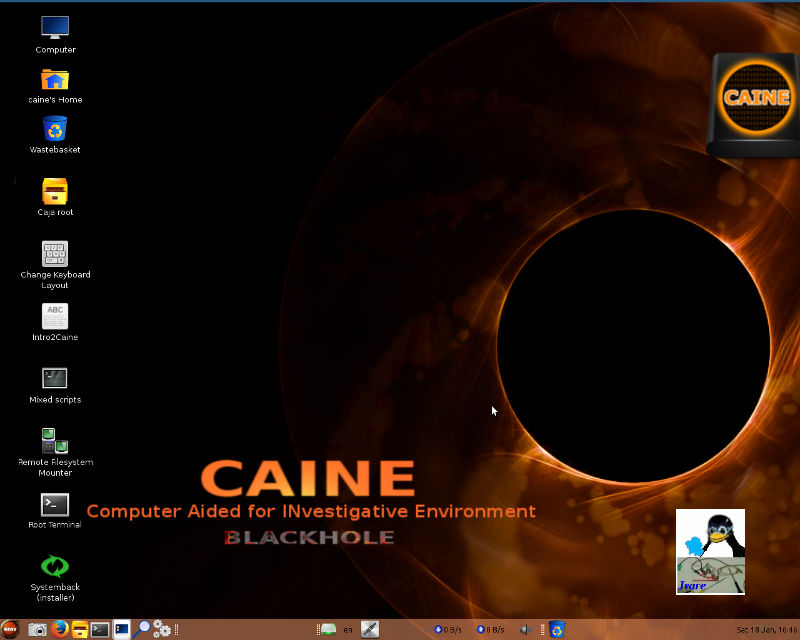
Task: Click the show desktop panel button
Action: [x=121, y=630]
